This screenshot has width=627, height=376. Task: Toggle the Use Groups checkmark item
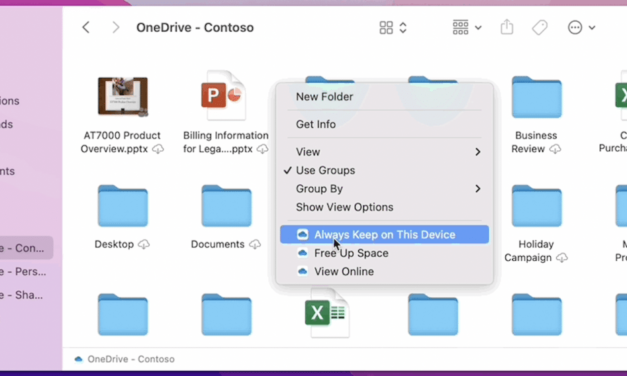pyautogui.click(x=384, y=170)
